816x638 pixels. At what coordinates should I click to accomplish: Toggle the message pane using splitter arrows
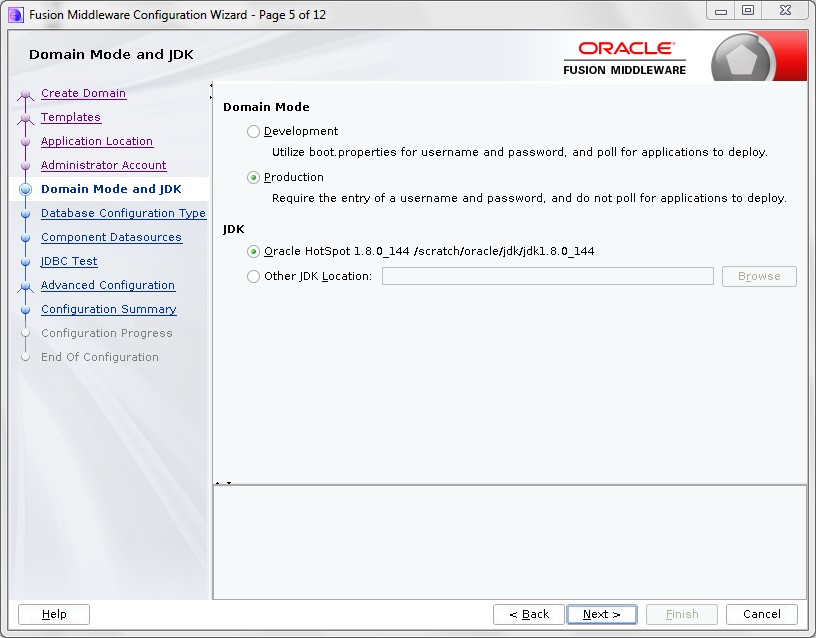[223, 483]
